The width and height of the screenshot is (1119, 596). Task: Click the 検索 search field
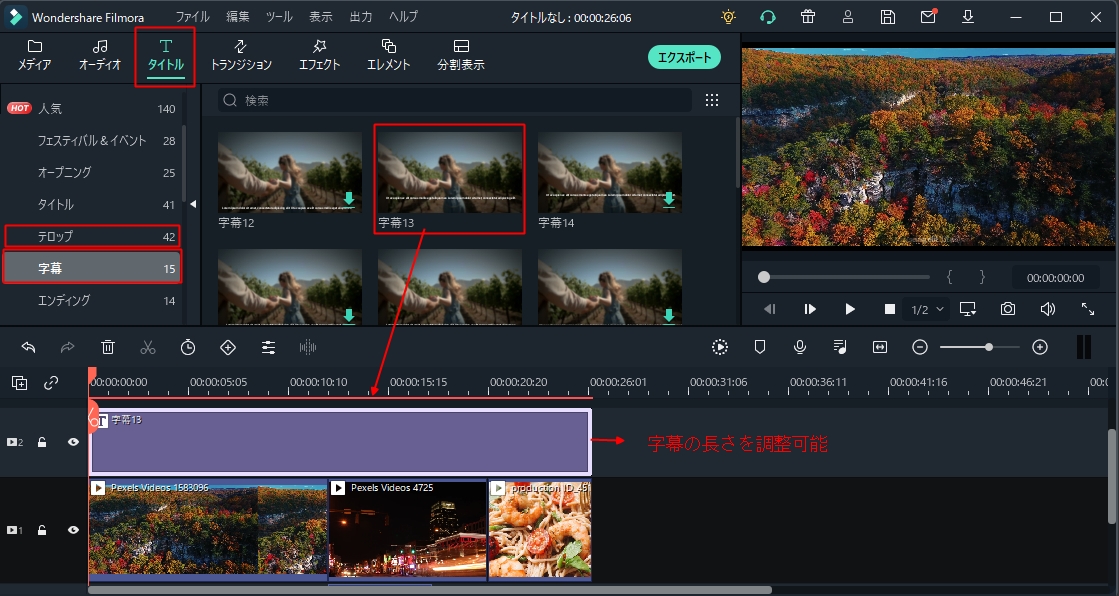(x=455, y=101)
